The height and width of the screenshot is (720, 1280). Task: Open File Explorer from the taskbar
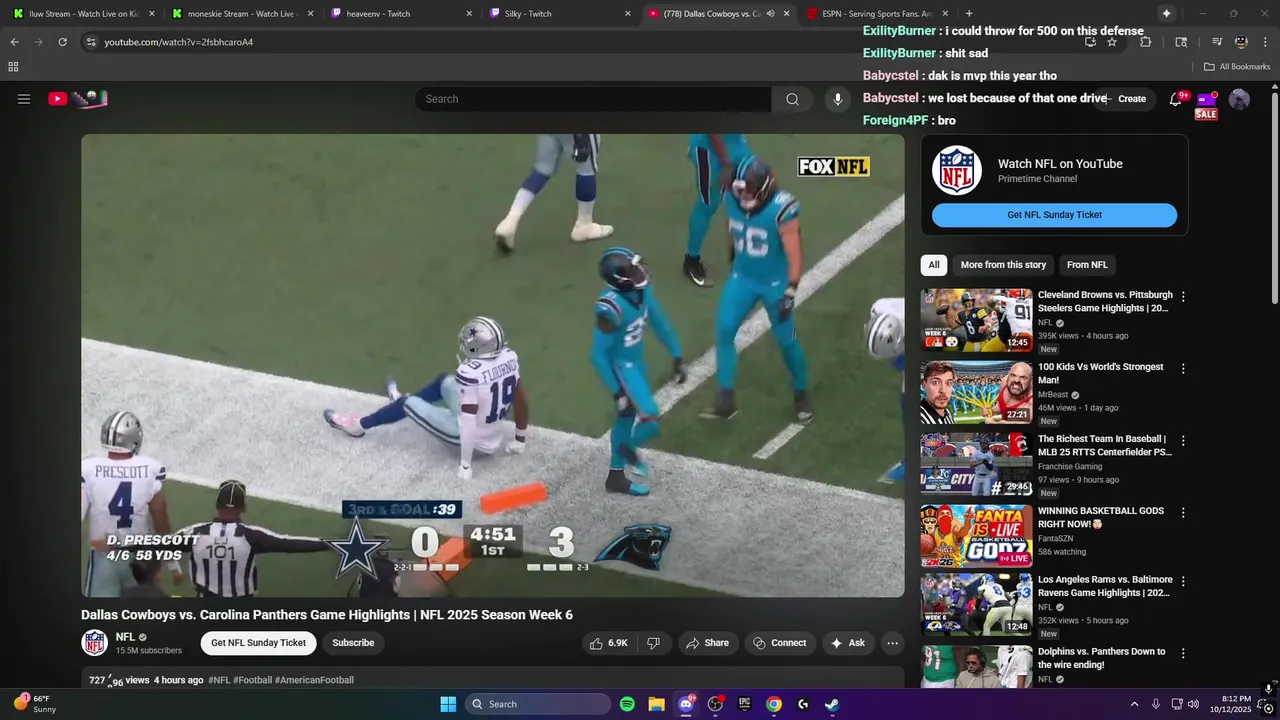656,704
